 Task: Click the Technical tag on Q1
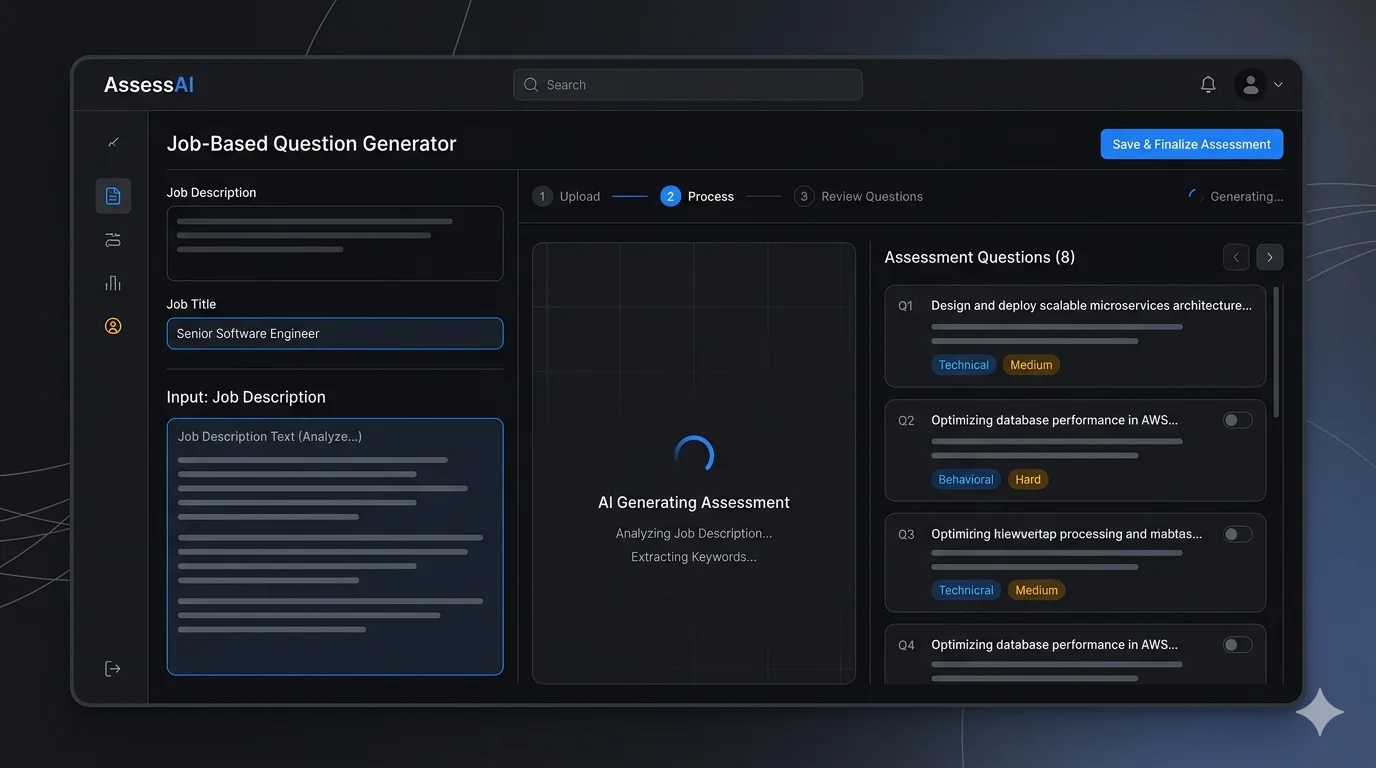click(964, 365)
